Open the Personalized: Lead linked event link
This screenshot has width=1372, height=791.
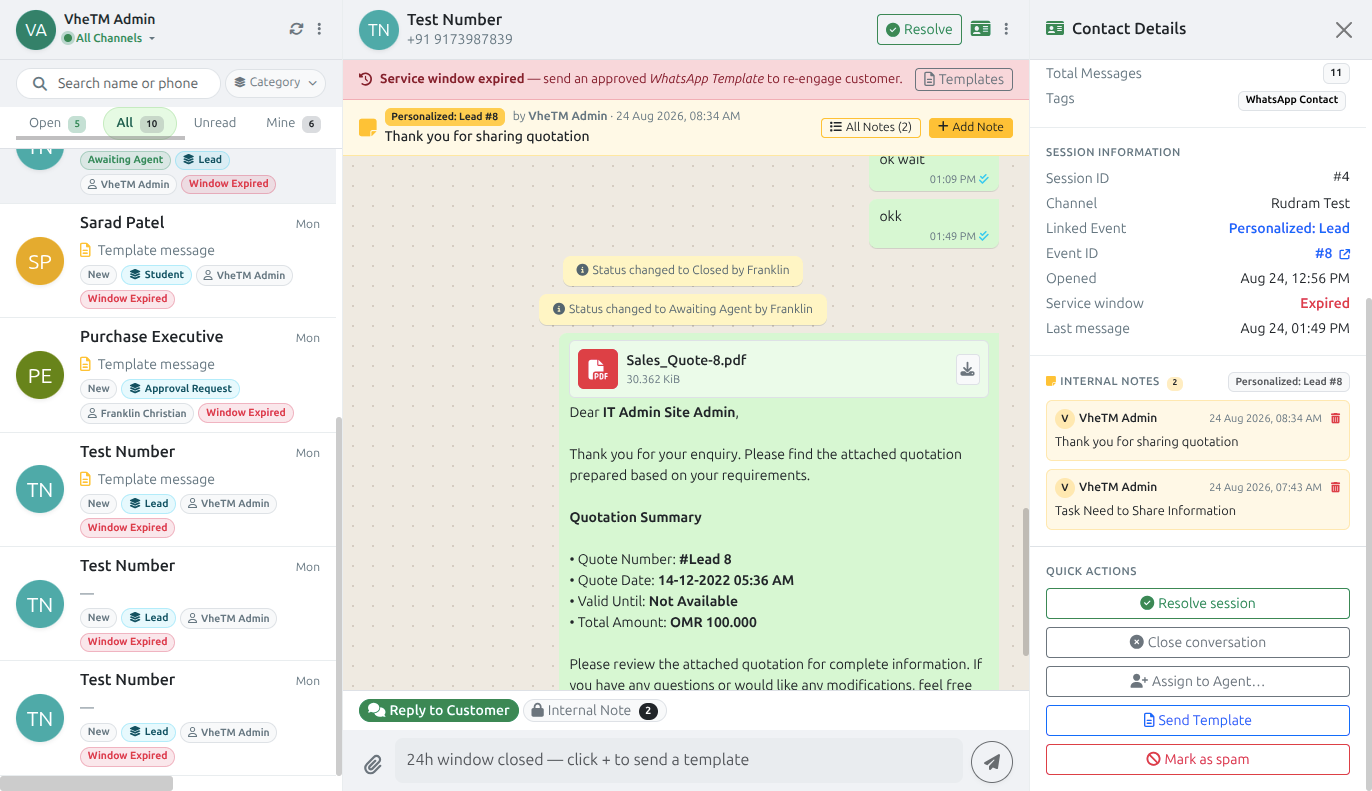1289,228
